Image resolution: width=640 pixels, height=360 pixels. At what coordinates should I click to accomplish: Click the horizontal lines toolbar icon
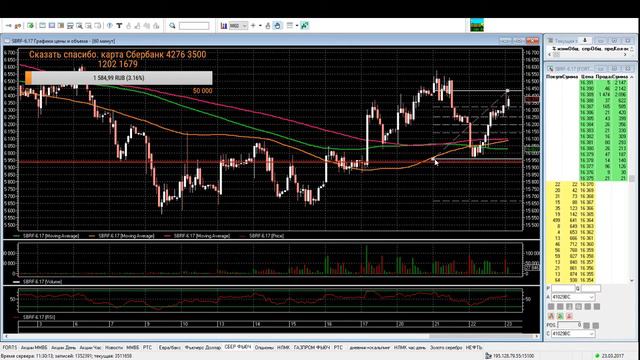pos(290,26)
